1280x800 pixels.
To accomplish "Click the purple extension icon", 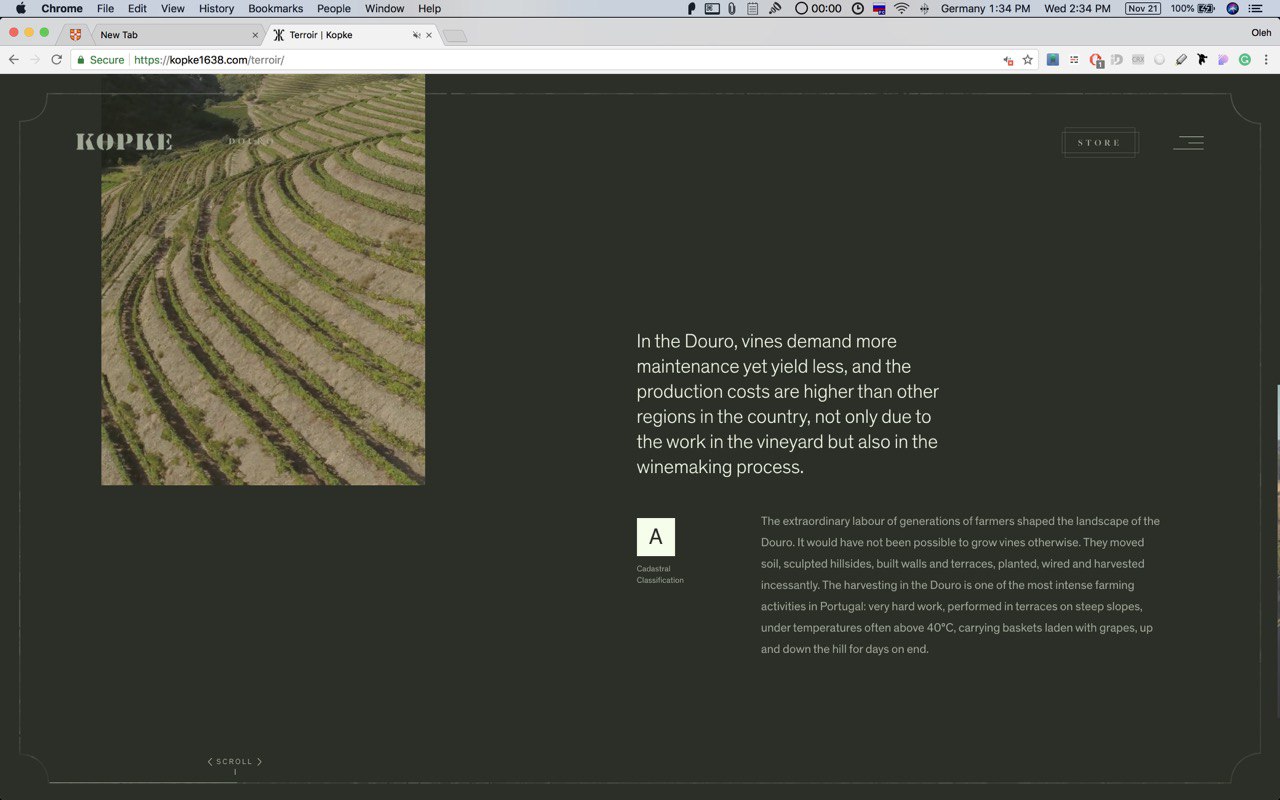I will click(1223, 60).
